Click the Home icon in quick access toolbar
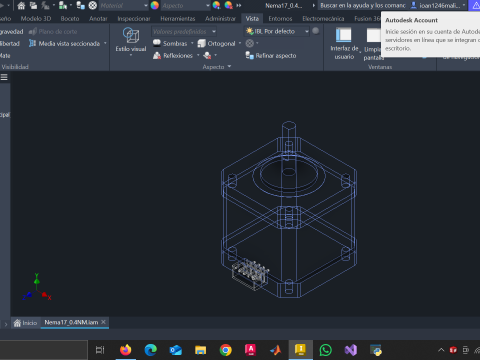The height and width of the screenshot is (360, 480). (x=21, y=5)
